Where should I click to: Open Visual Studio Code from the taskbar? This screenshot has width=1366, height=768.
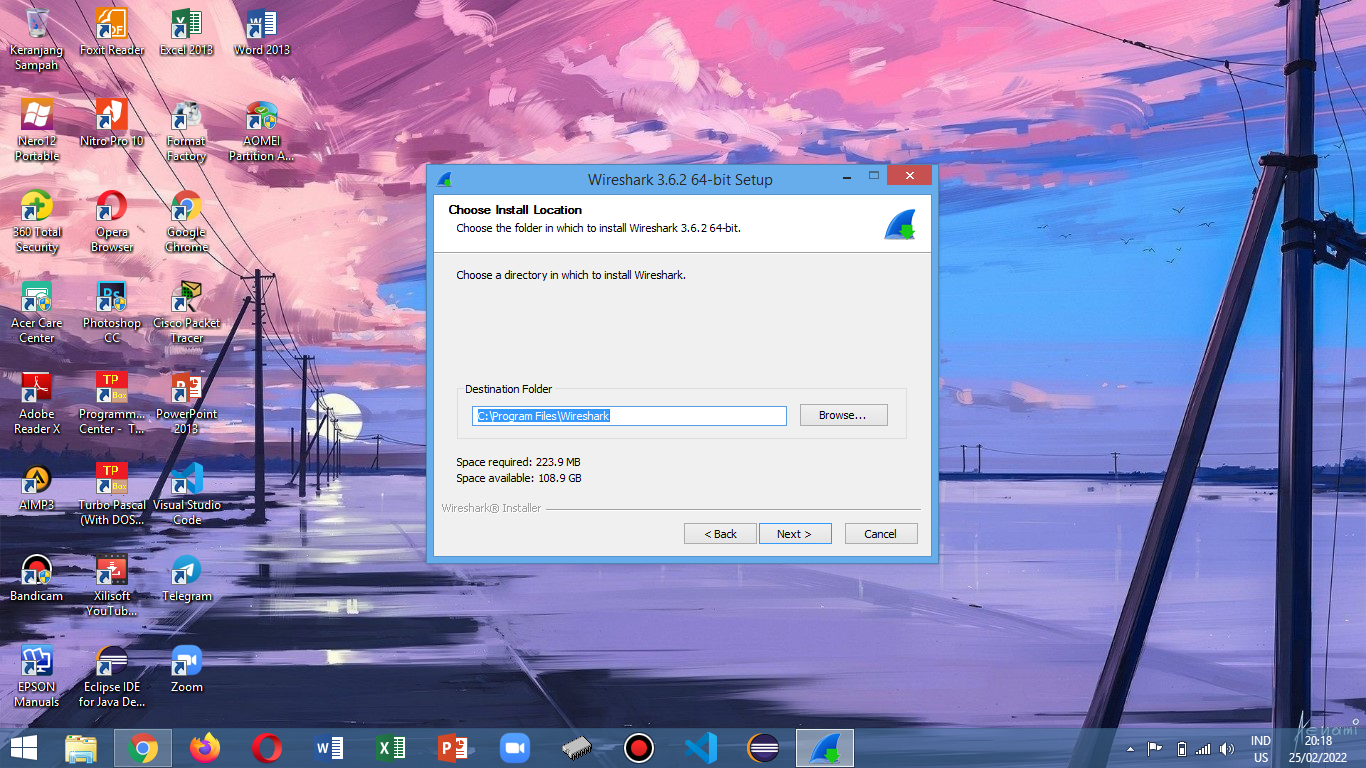point(701,747)
